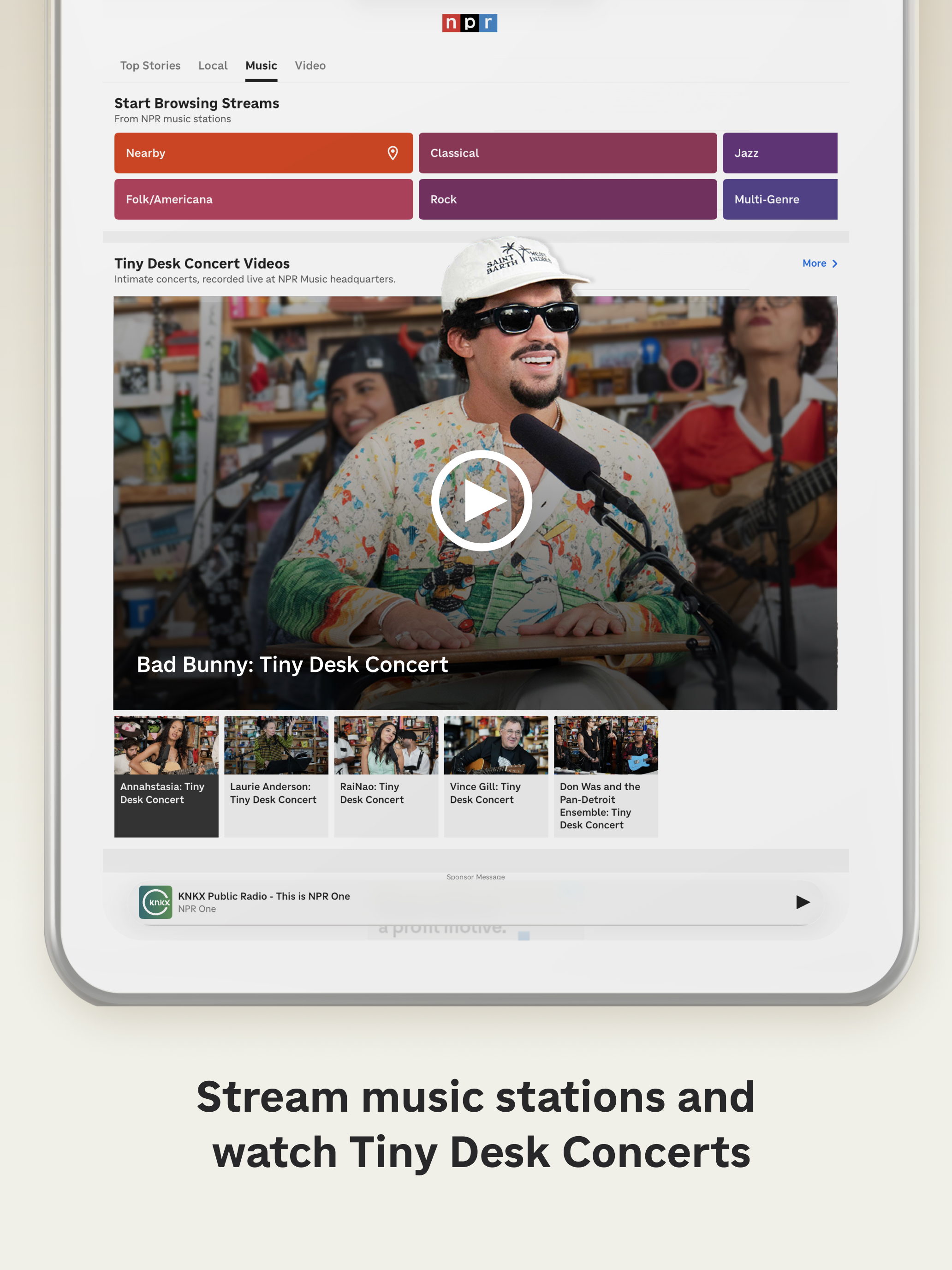Select the Annahstasia Tiny Desk Concert thumbnail

click(167, 776)
